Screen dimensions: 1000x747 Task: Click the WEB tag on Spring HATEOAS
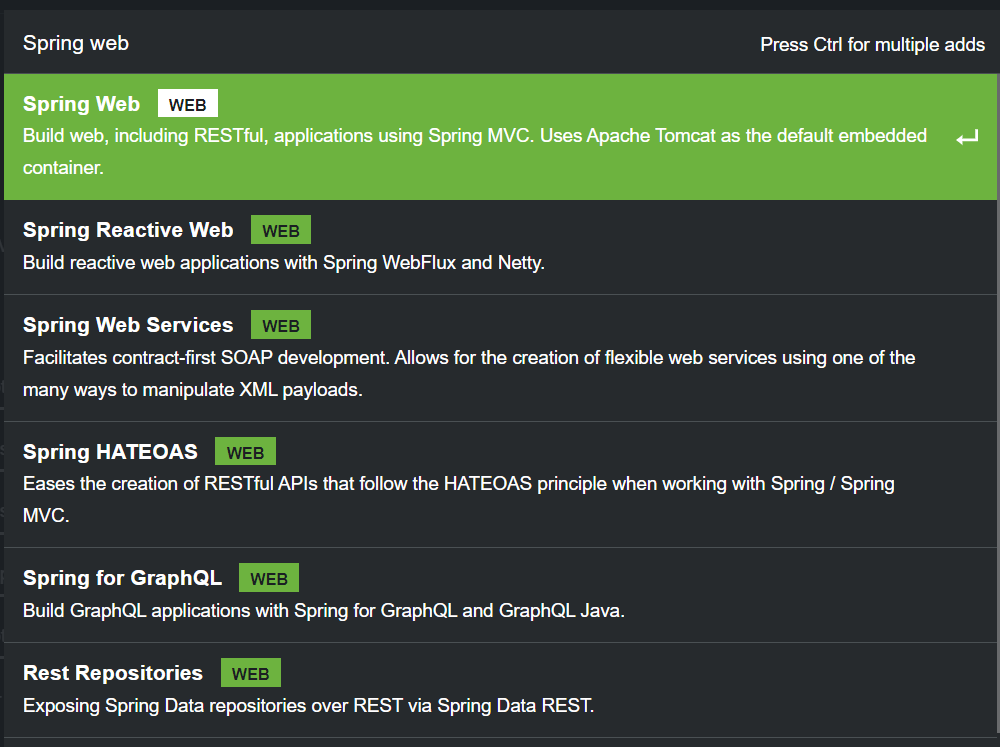click(x=245, y=452)
